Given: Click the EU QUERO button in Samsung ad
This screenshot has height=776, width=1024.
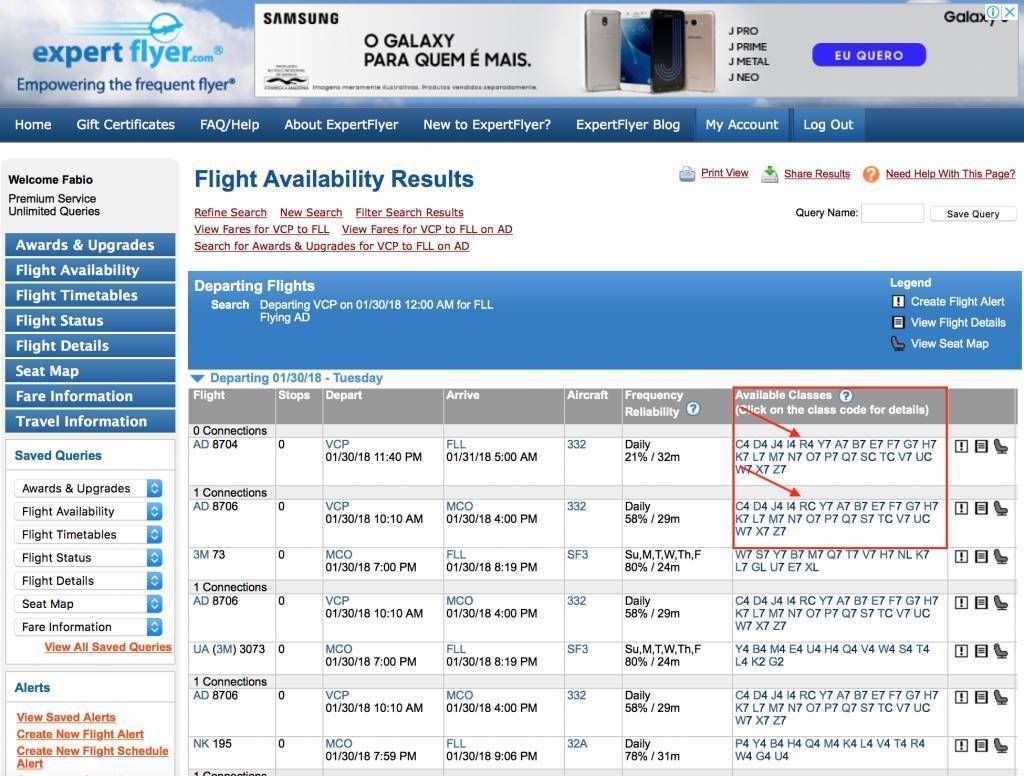Looking at the screenshot, I should pyautogui.click(x=869, y=56).
